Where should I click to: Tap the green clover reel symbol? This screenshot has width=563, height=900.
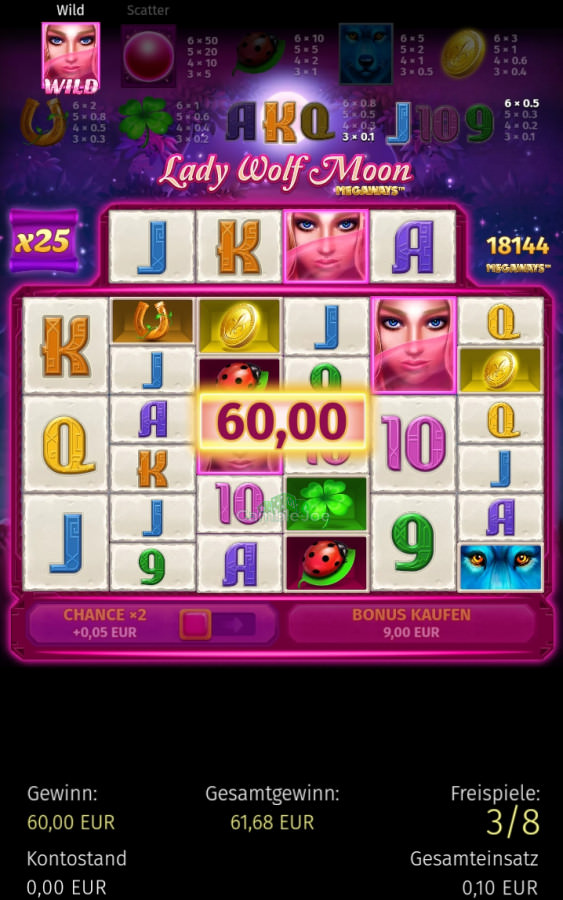[x=326, y=503]
